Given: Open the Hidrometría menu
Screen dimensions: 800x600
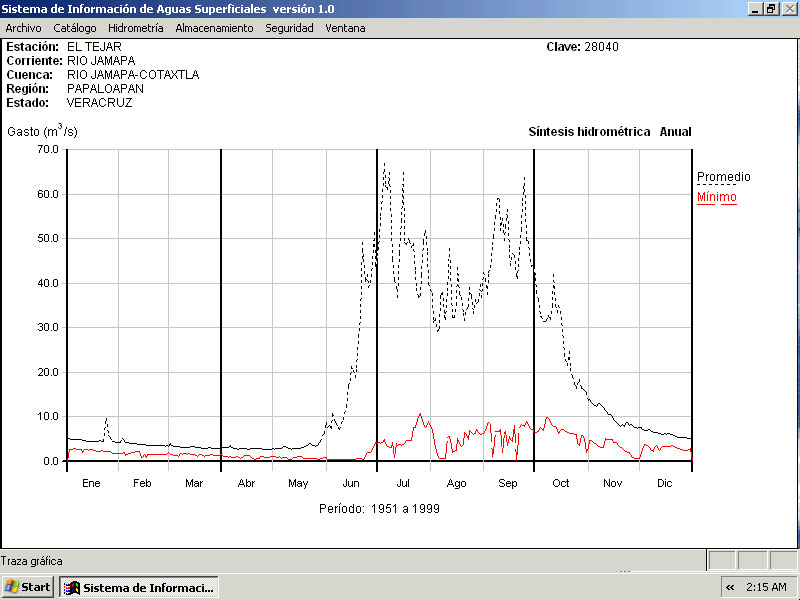Looking at the screenshot, I should point(135,28).
